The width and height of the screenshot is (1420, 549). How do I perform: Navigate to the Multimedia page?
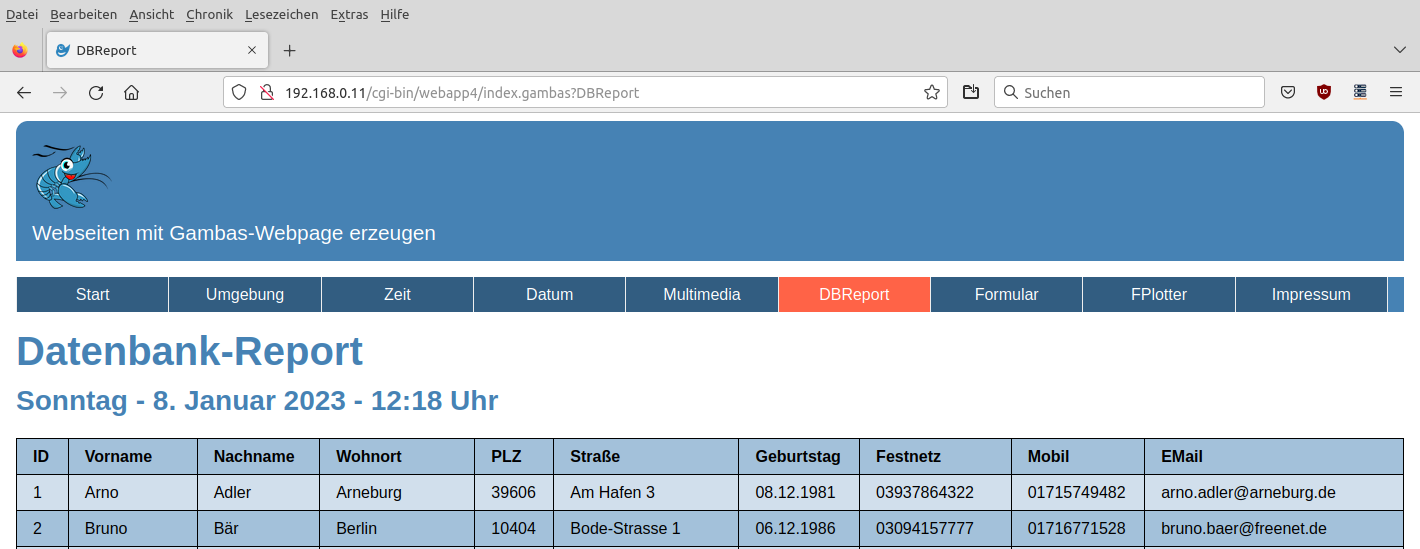[701, 295]
